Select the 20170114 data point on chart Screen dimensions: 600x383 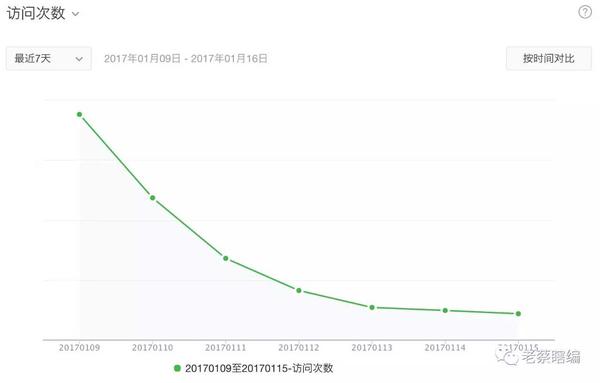pos(445,310)
